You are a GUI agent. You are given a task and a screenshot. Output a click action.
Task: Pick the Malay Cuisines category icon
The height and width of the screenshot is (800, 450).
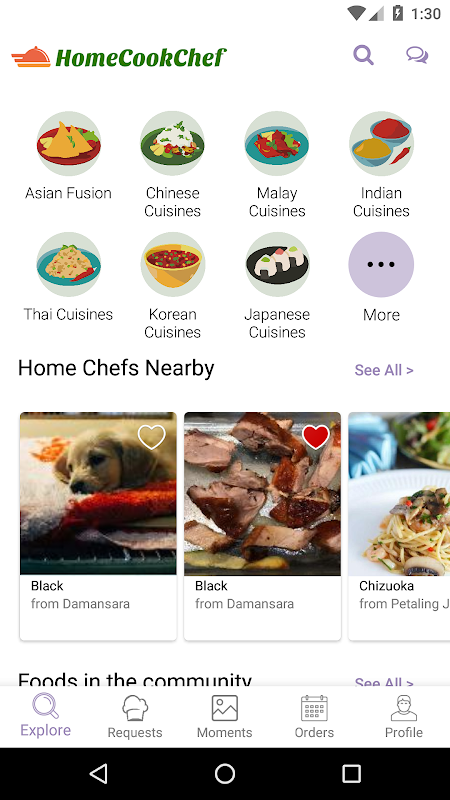point(277,143)
